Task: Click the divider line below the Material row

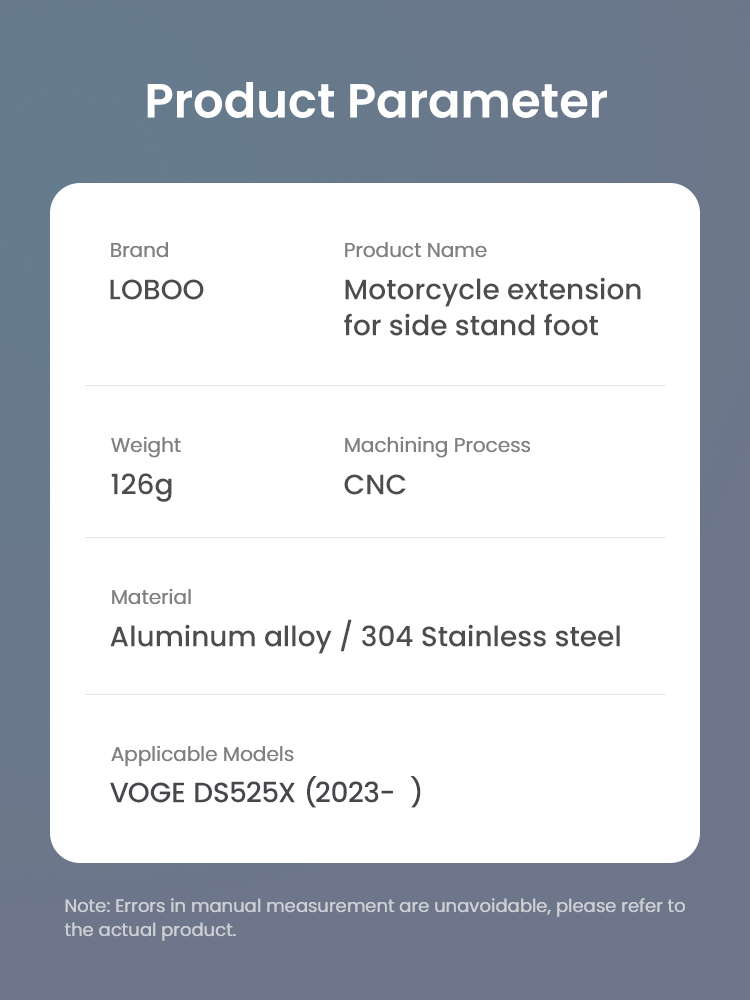Action: point(375,695)
